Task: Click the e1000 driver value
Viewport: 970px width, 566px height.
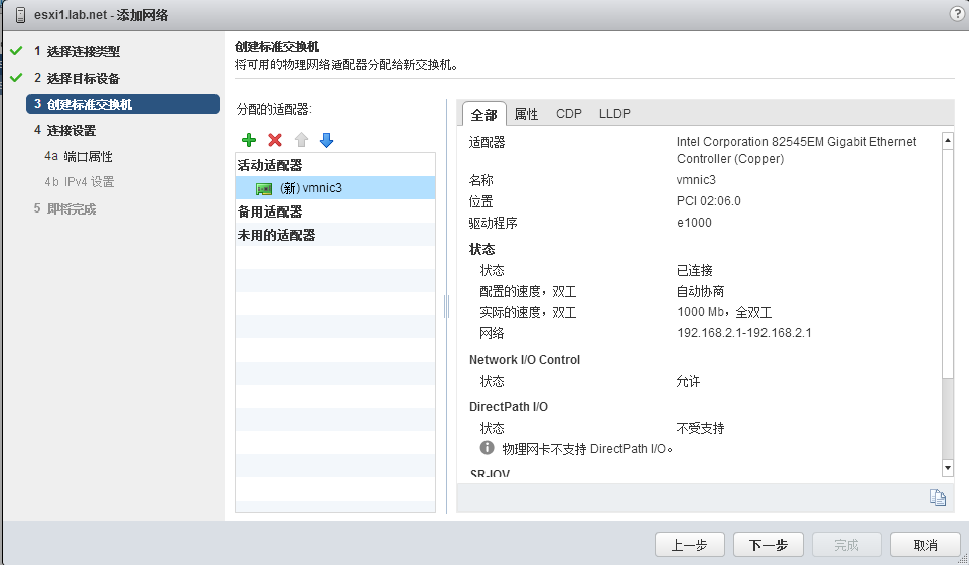Action: tap(694, 223)
